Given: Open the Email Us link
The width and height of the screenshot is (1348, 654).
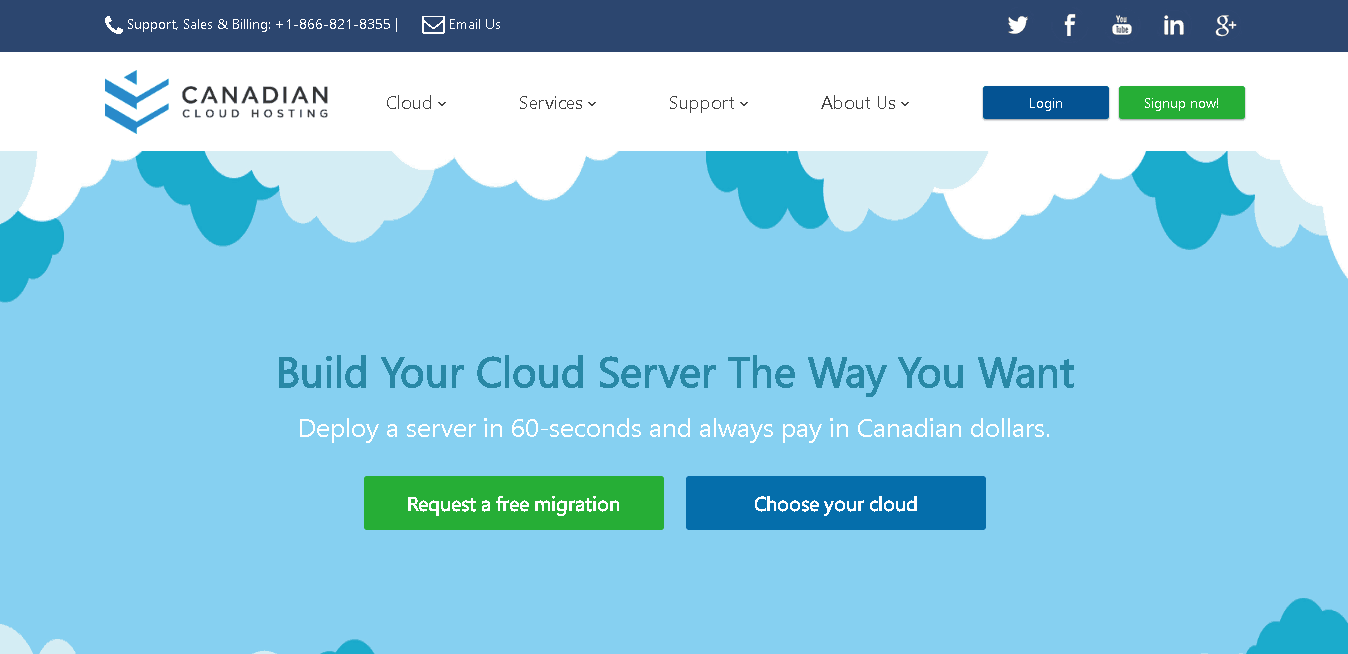Looking at the screenshot, I should coord(475,25).
